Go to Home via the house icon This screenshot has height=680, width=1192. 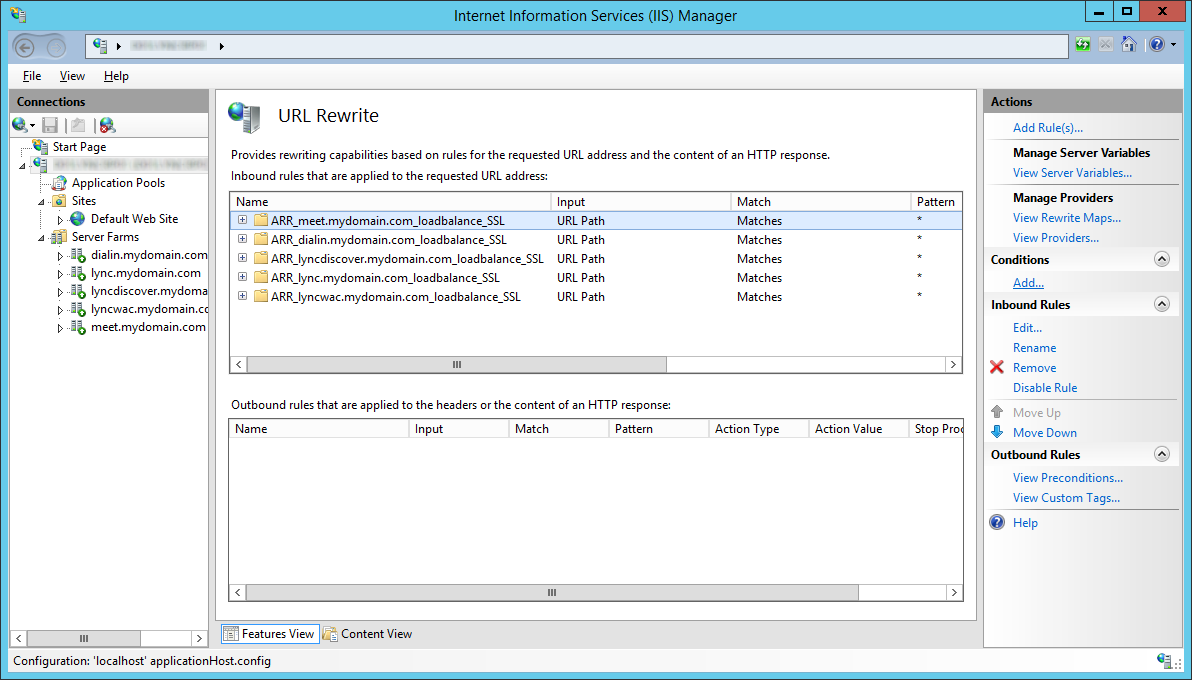[x=1129, y=44]
